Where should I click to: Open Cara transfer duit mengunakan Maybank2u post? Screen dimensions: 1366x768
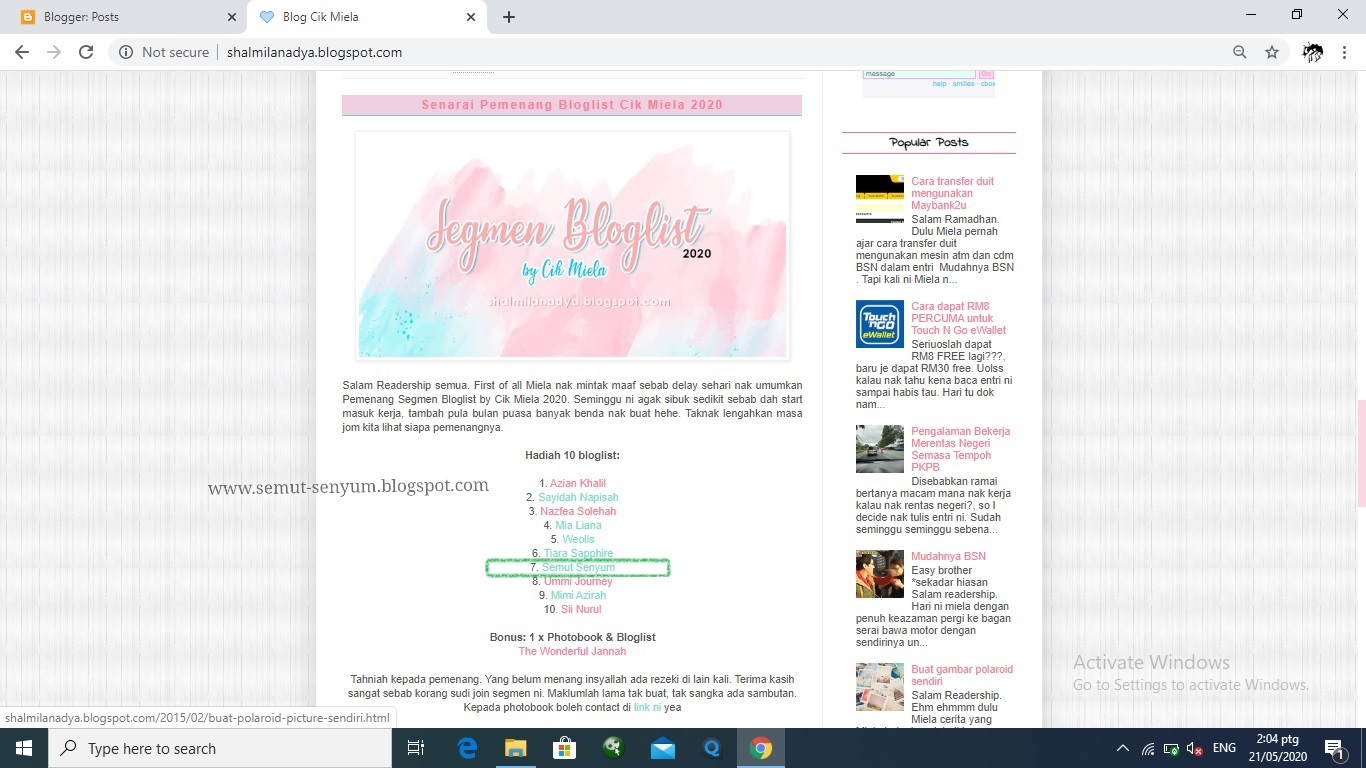(952, 193)
